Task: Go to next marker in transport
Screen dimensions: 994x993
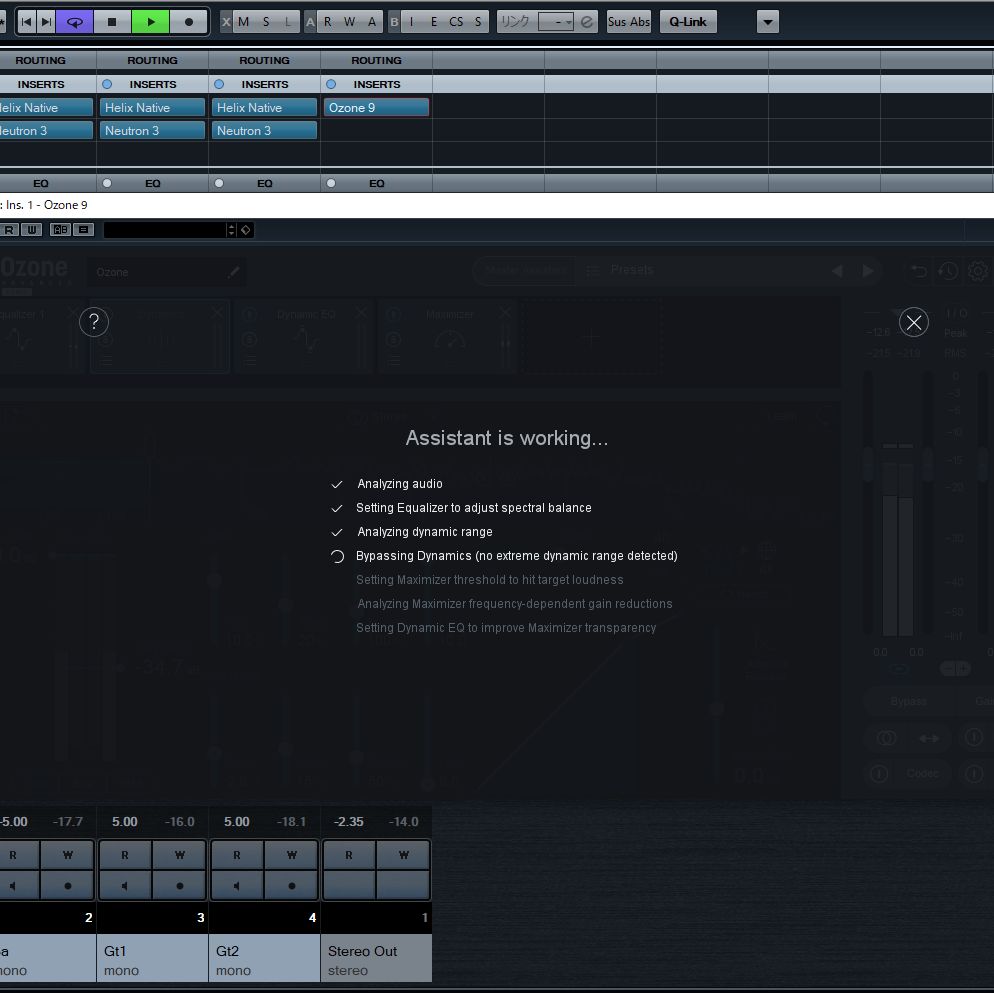Action: (x=46, y=22)
